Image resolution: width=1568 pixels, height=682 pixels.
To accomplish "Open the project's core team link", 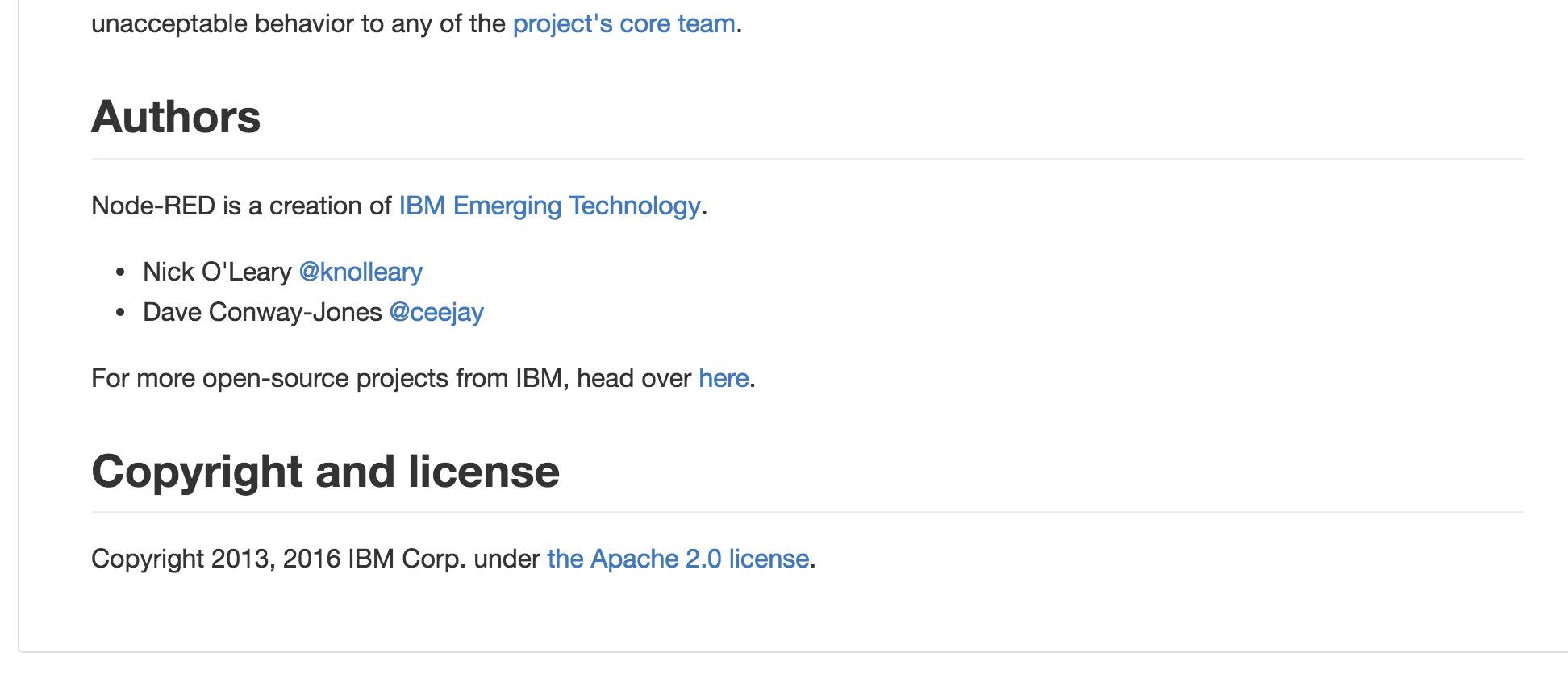I will tap(624, 24).
